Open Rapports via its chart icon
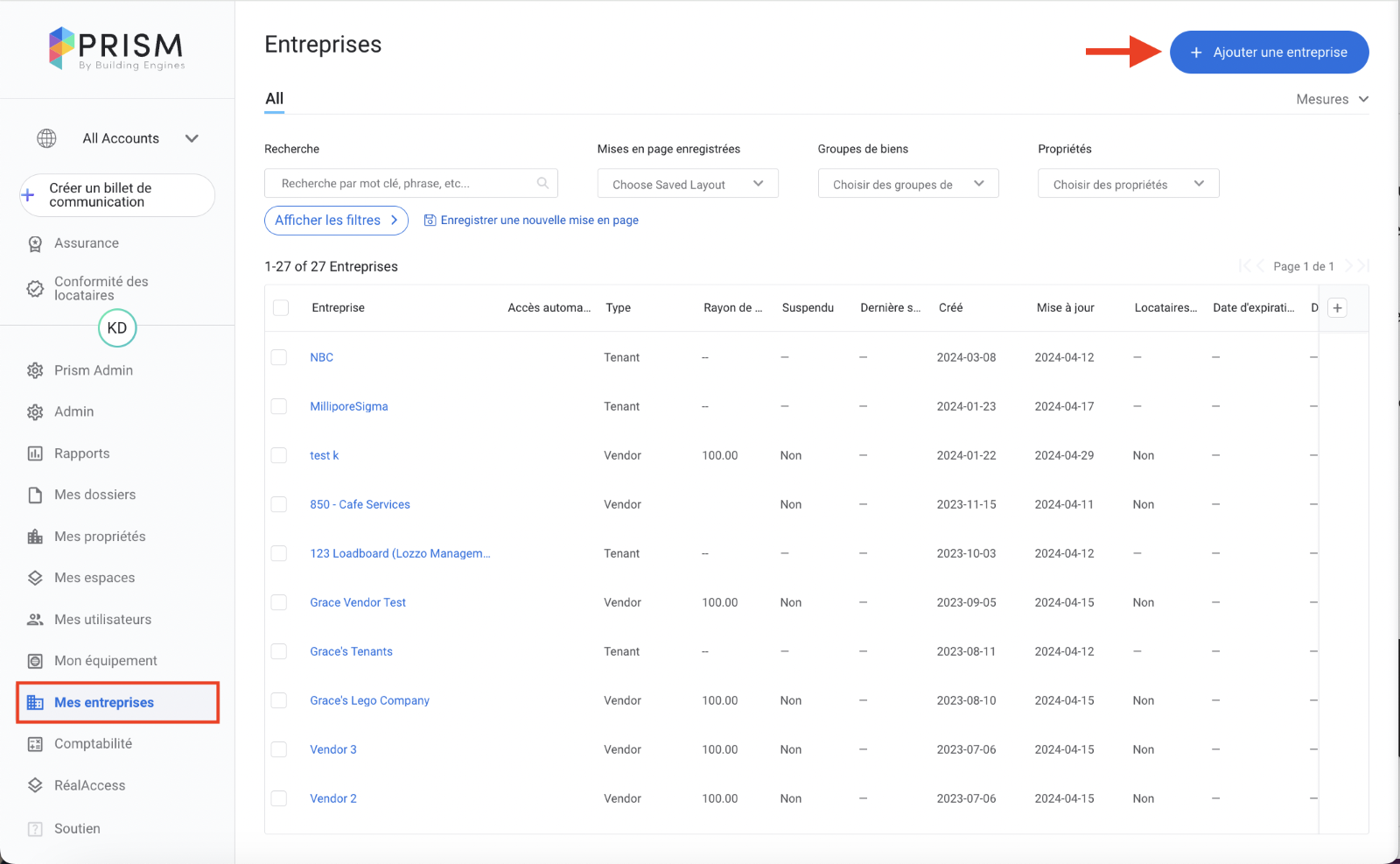Viewport: 1400px width, 864px height. (x=35, y=453)
